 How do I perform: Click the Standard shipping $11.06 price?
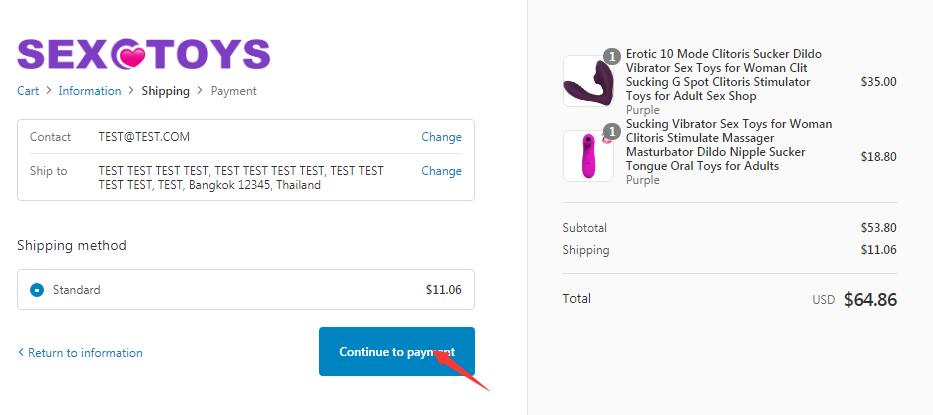(443, 290)
